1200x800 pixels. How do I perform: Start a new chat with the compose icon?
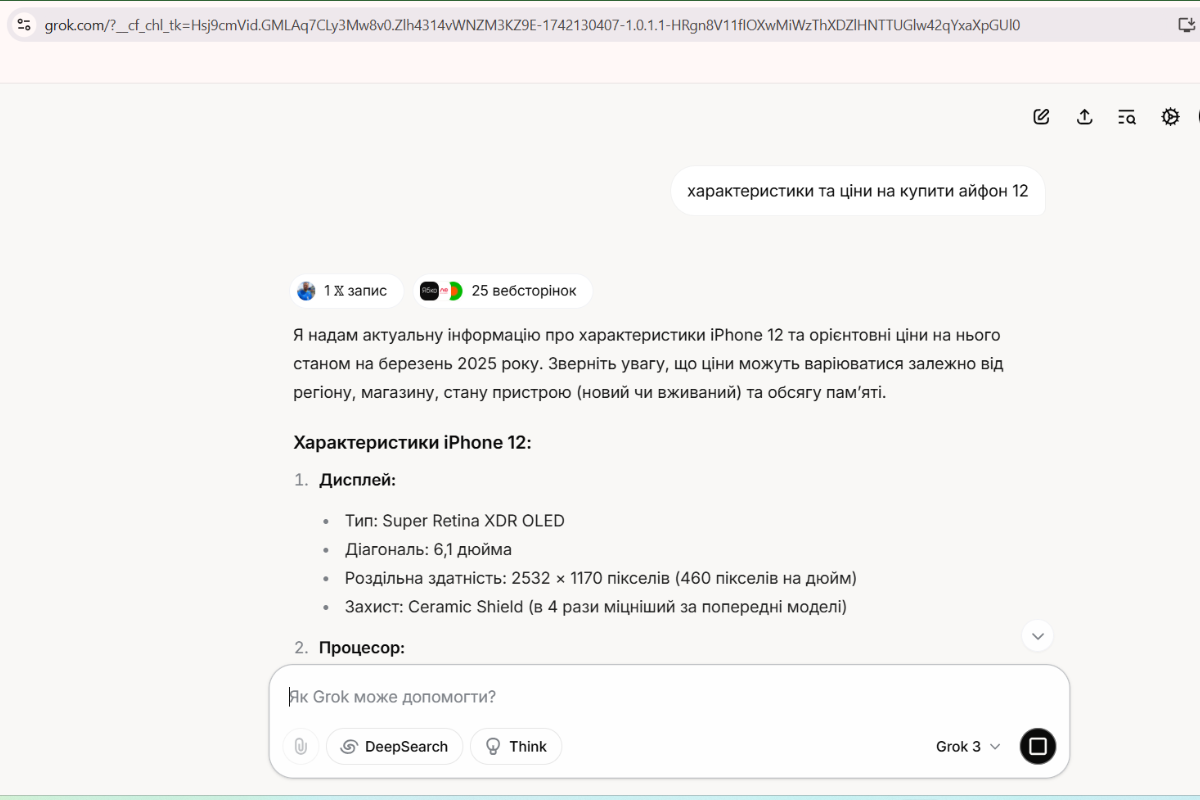point(1041,117)
